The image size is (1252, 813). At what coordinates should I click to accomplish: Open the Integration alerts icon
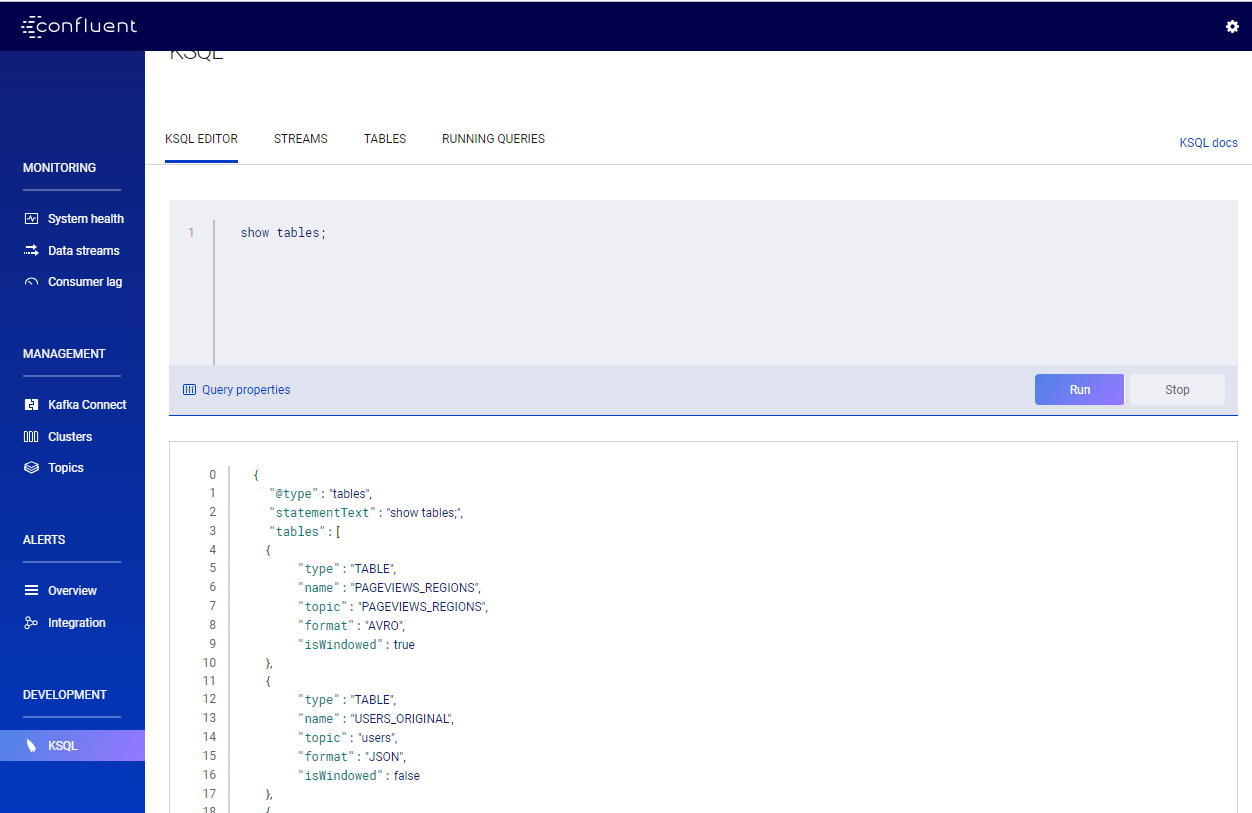pos(31,622)
